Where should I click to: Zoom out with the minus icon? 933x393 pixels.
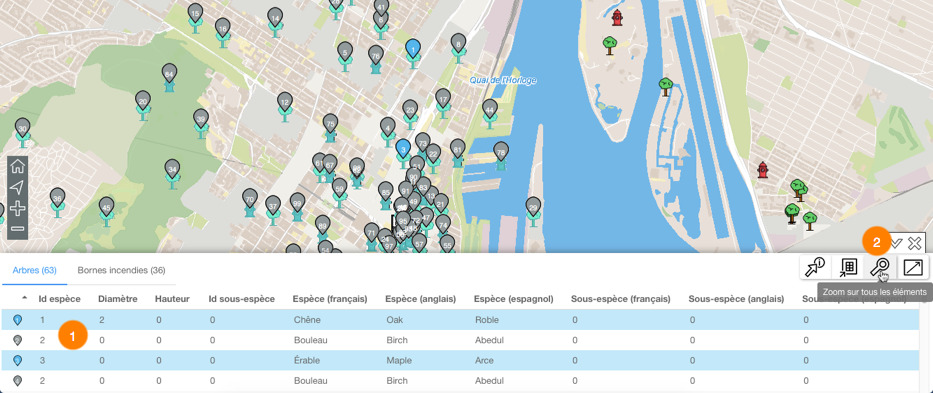click(17, 229)
